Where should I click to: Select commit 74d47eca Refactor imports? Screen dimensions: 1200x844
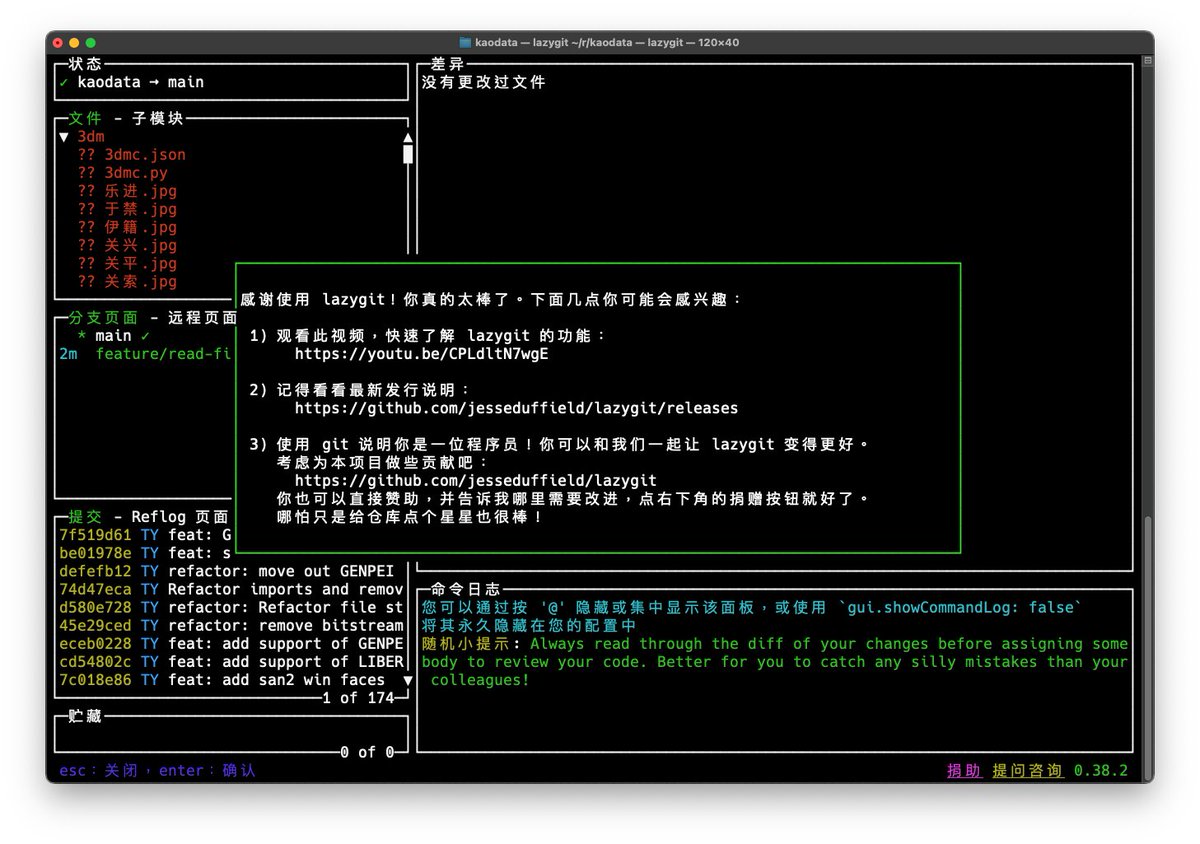point(233,589)
